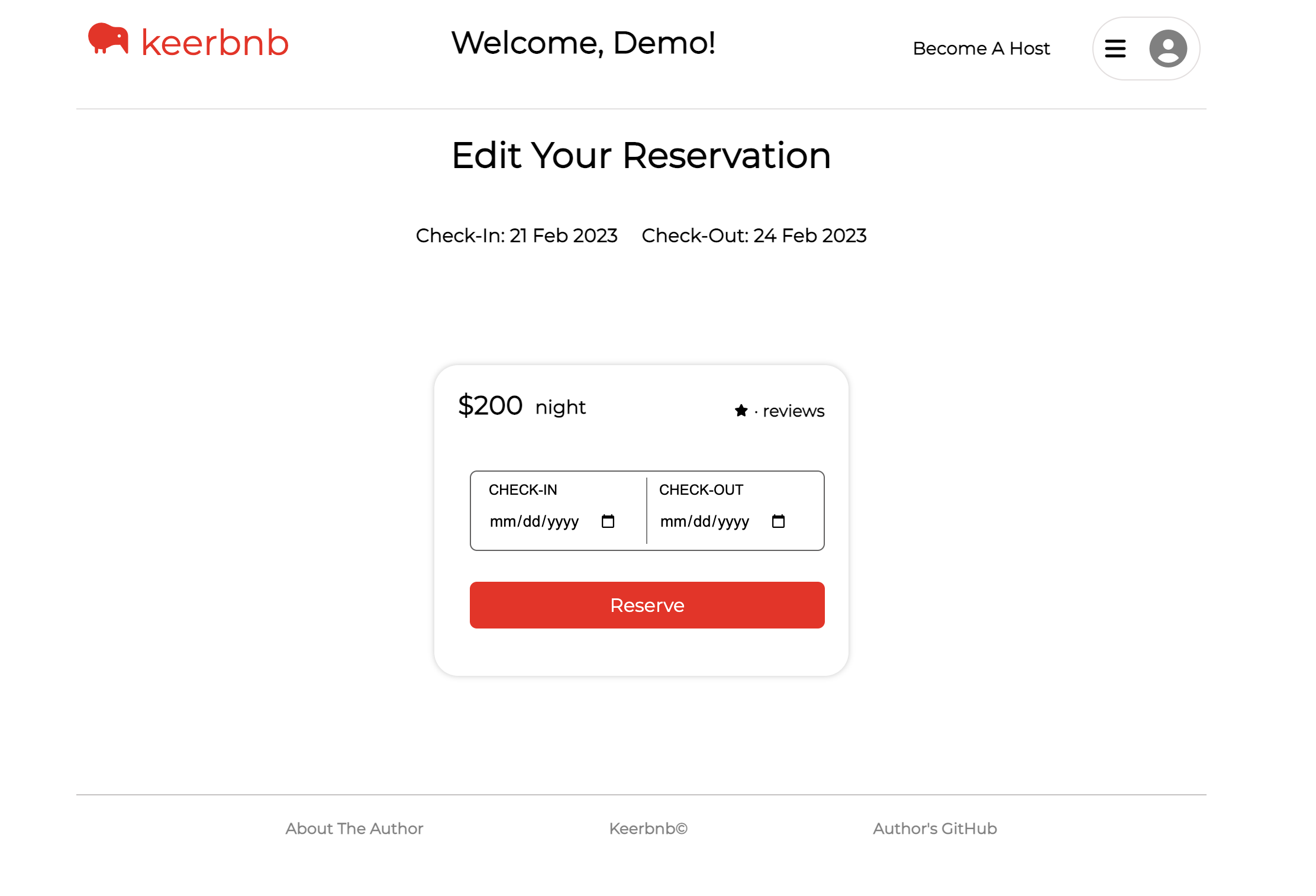Select the person silhouette inside the account pill
1316x896 pixels.
point(1167,48)
